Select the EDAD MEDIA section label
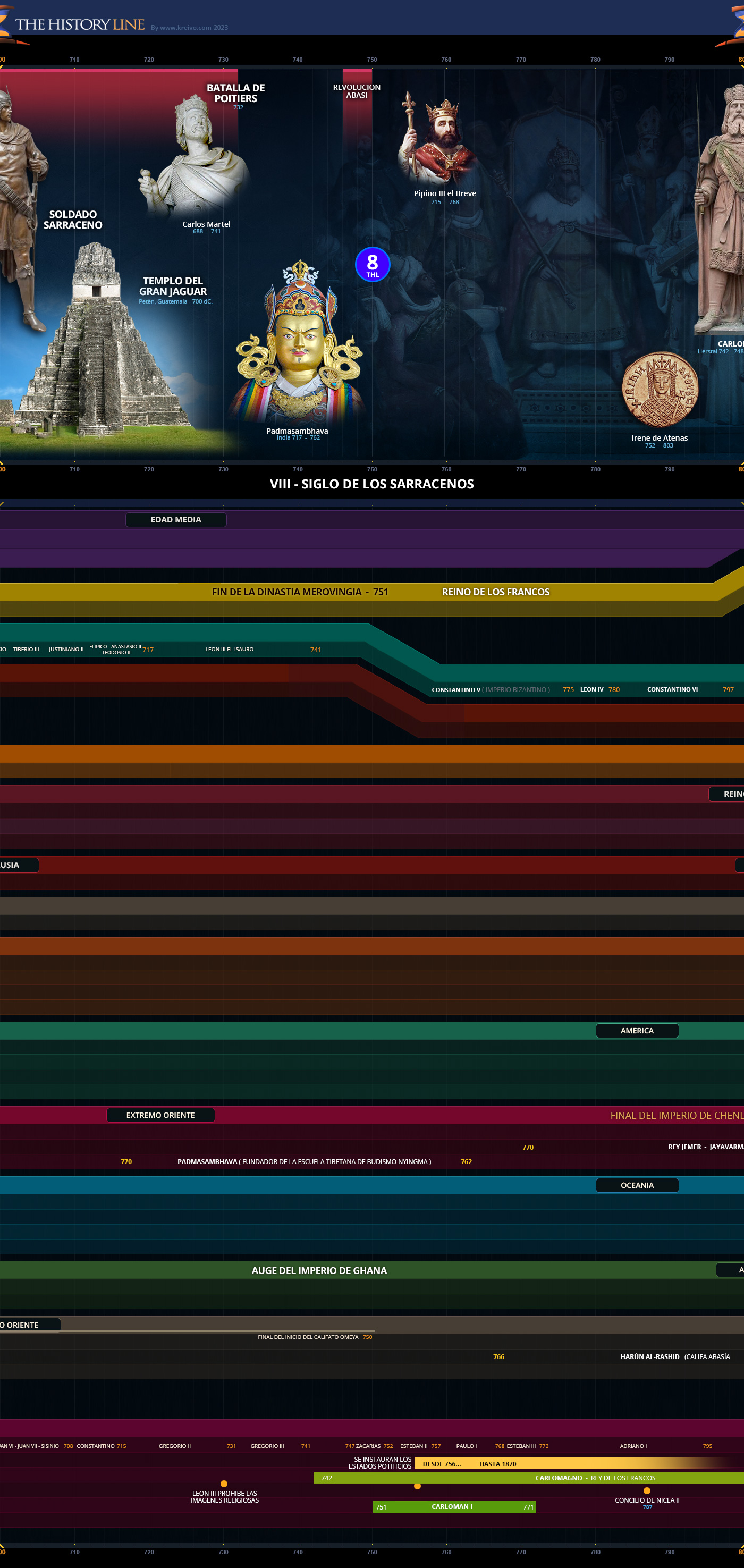The width and height of the screenshot is (744, 1568). tap(176, 520)
